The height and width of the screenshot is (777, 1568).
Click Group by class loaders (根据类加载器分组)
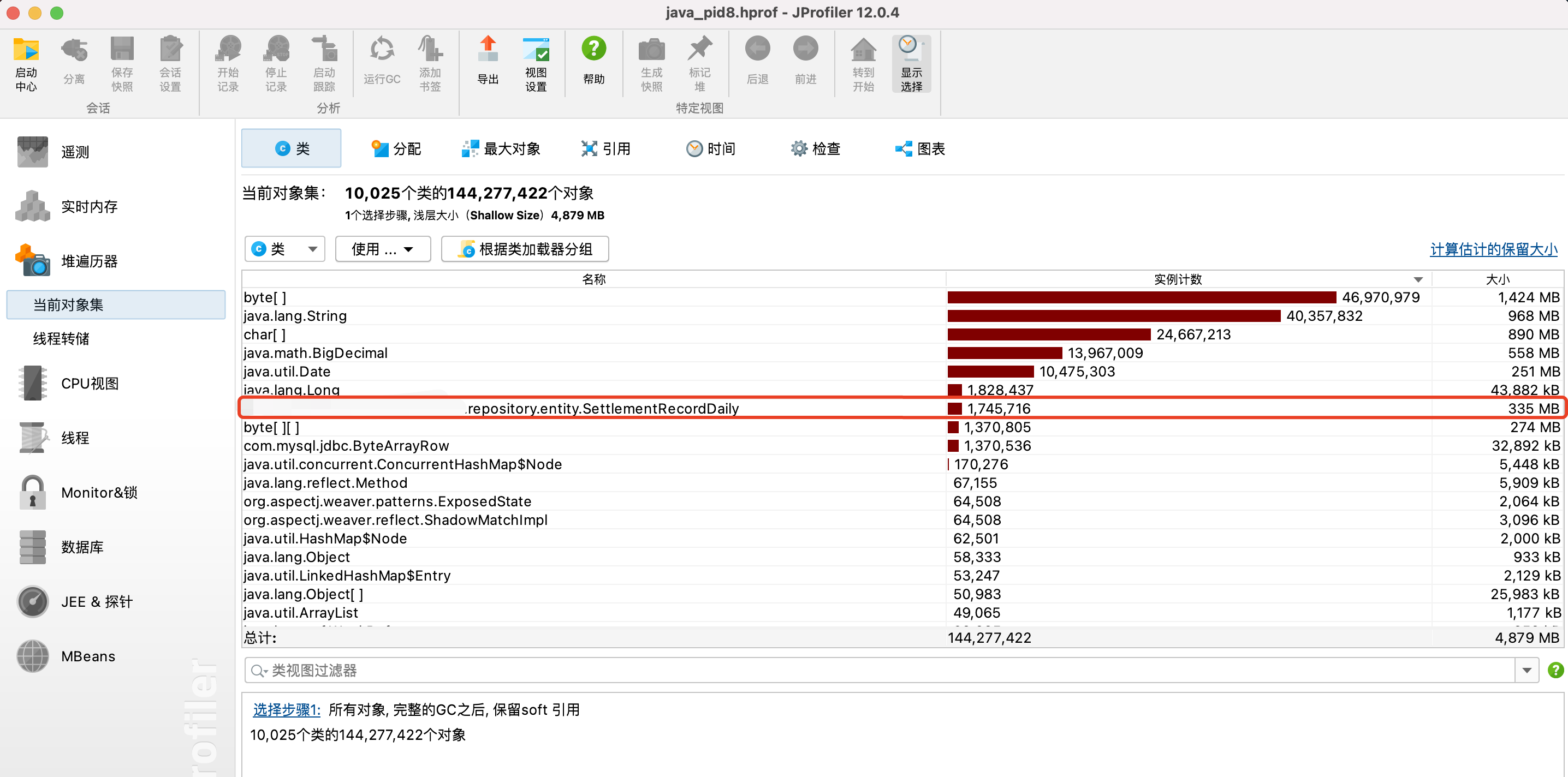(x=525, y=249)
